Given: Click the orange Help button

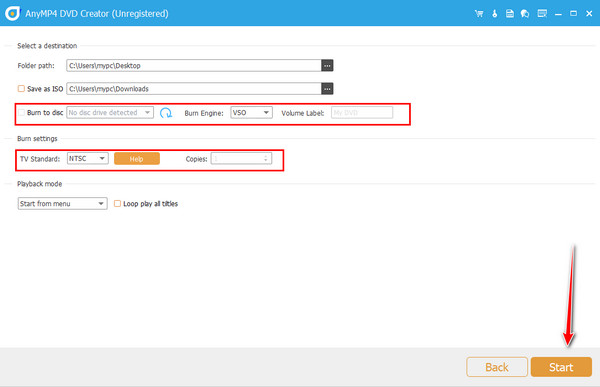Looking at the screenshot, I should pyautogui.click(x=137, y=159).
